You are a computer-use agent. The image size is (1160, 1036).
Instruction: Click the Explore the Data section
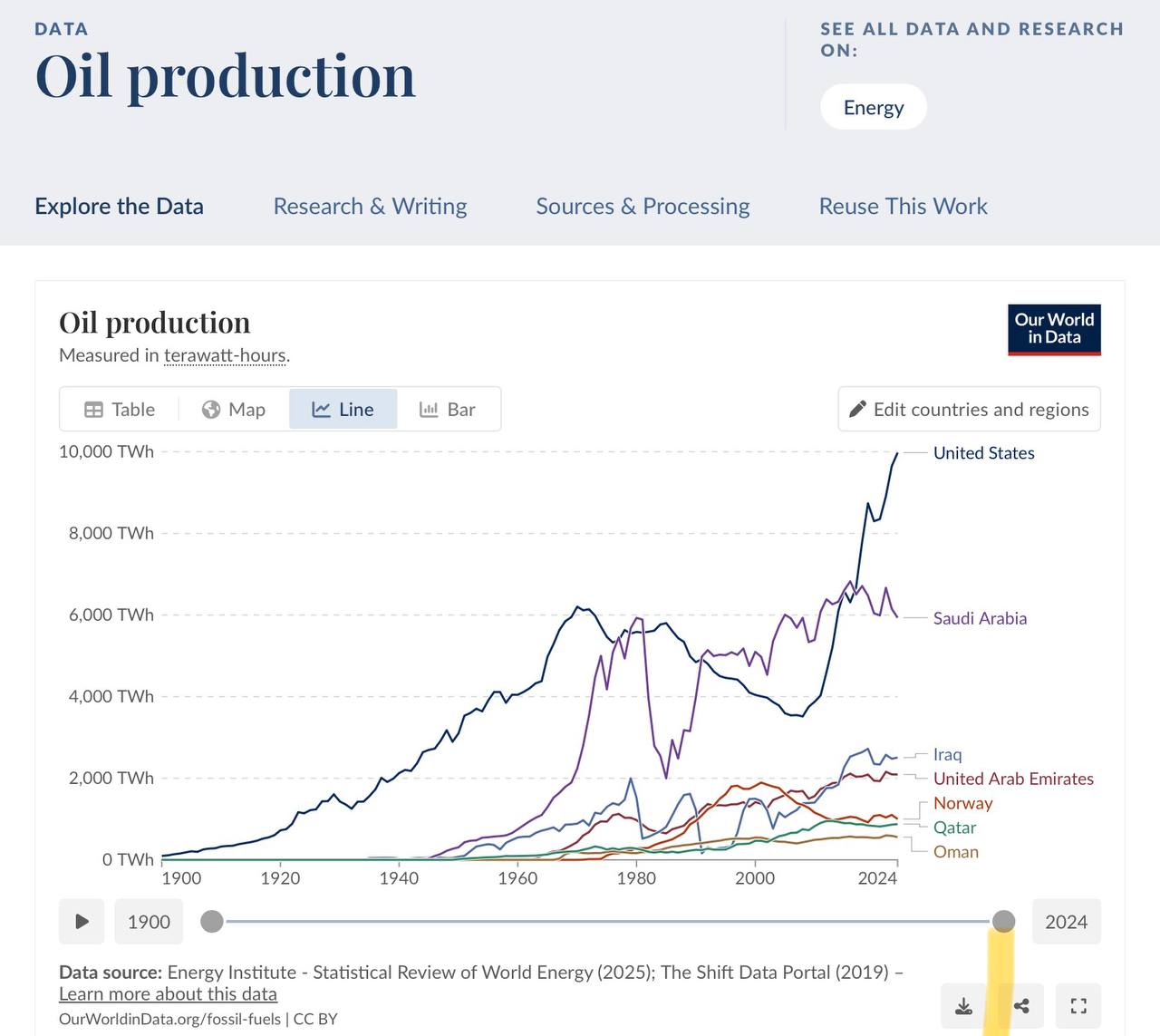pyautogui.click(x=119, y=207)
